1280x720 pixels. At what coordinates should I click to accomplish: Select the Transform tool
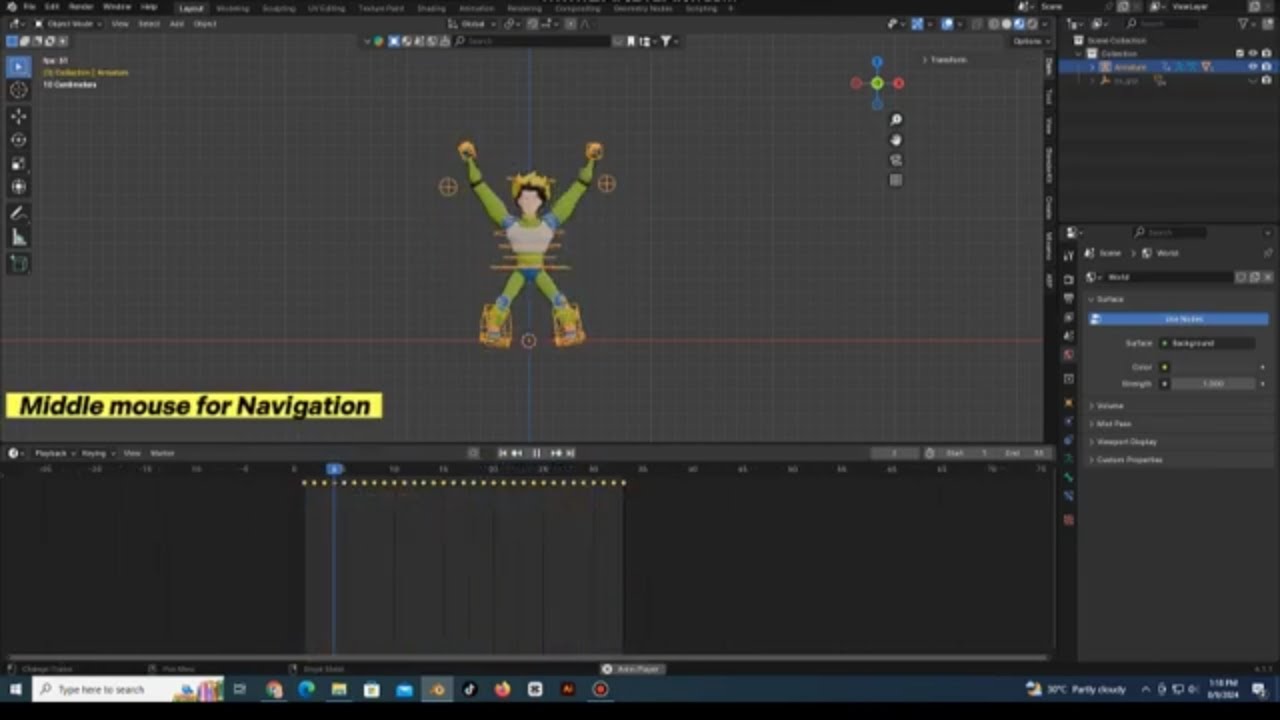point(18,187)
